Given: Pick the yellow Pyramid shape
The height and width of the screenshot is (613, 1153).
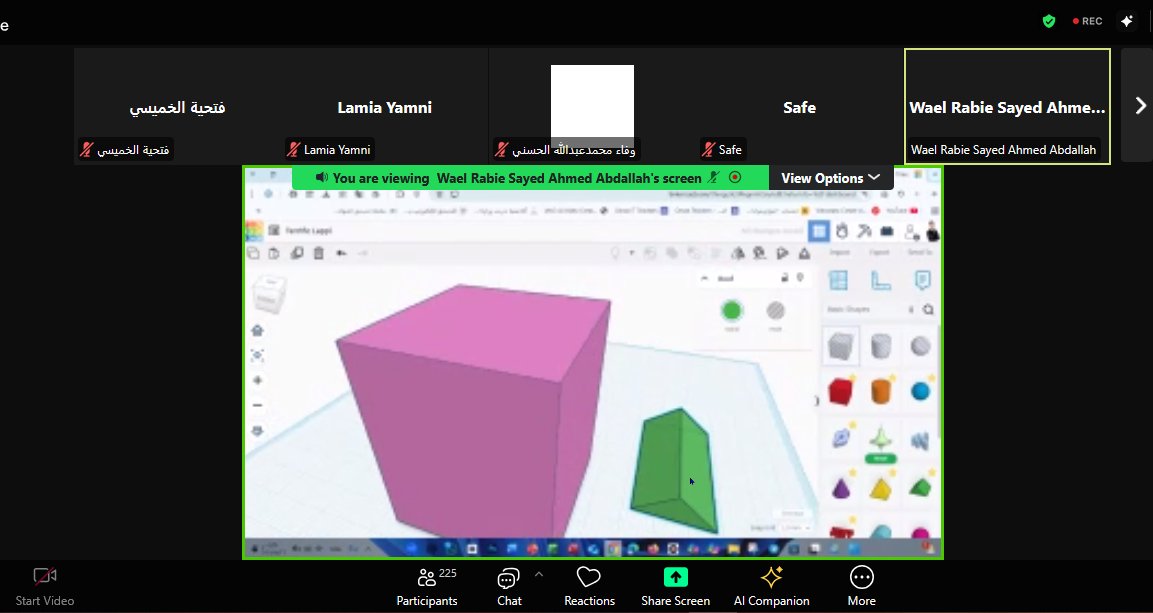Looking at the screenshot, I should (880, 487).
